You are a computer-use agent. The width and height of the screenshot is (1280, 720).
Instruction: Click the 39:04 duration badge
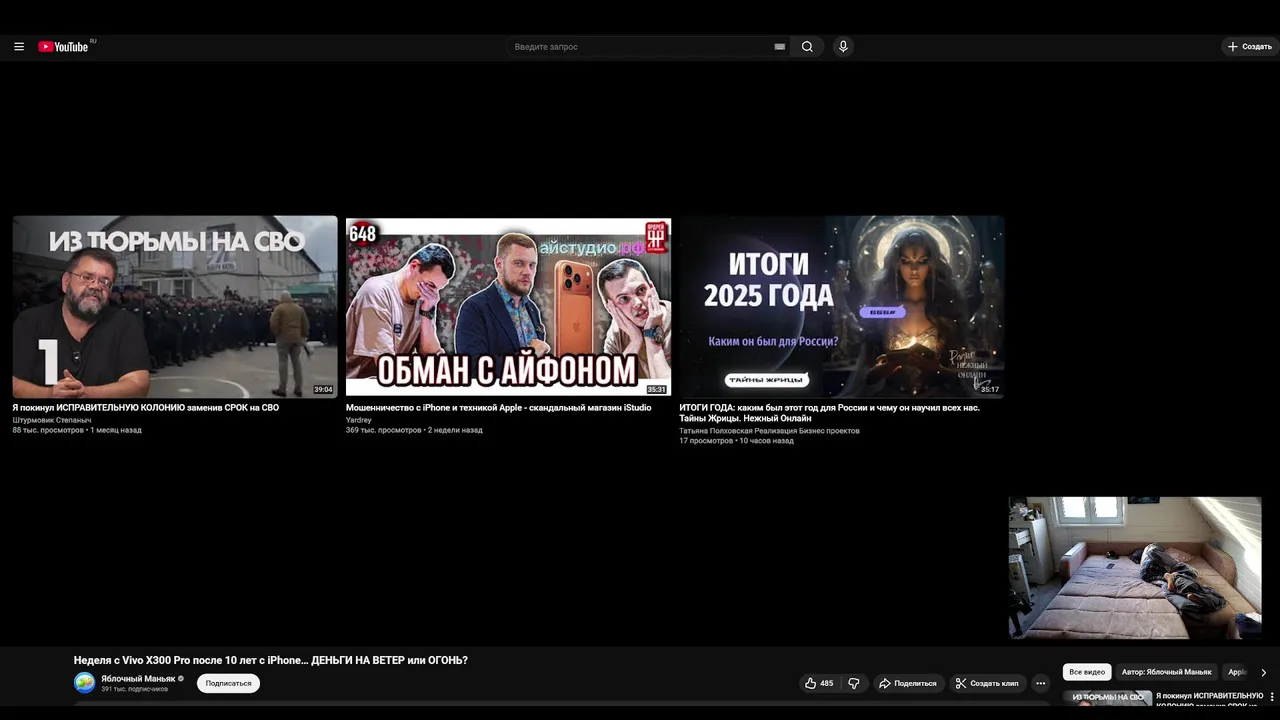pyautogui.click(x=323, y=390)
